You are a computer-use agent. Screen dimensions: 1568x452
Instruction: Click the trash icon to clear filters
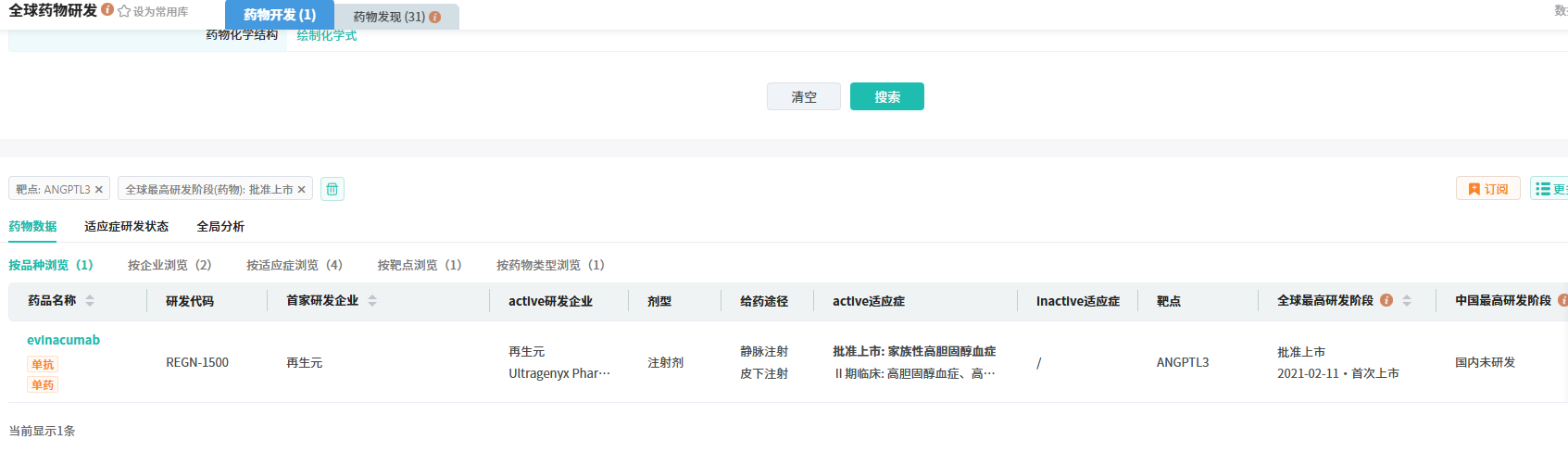pos(332,189)
